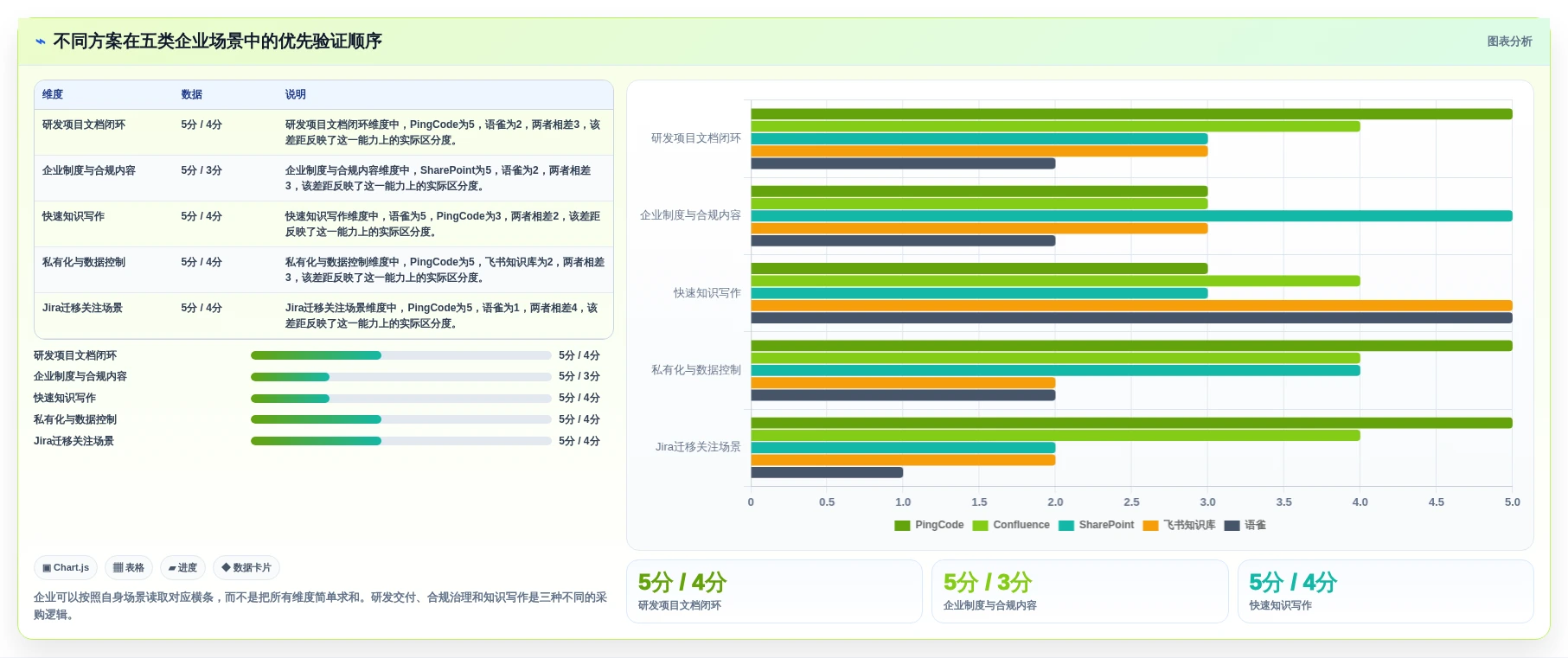Click the 快速知识写作 progress bar
This screenshot has width=1568, height=658.
[401, 399]
